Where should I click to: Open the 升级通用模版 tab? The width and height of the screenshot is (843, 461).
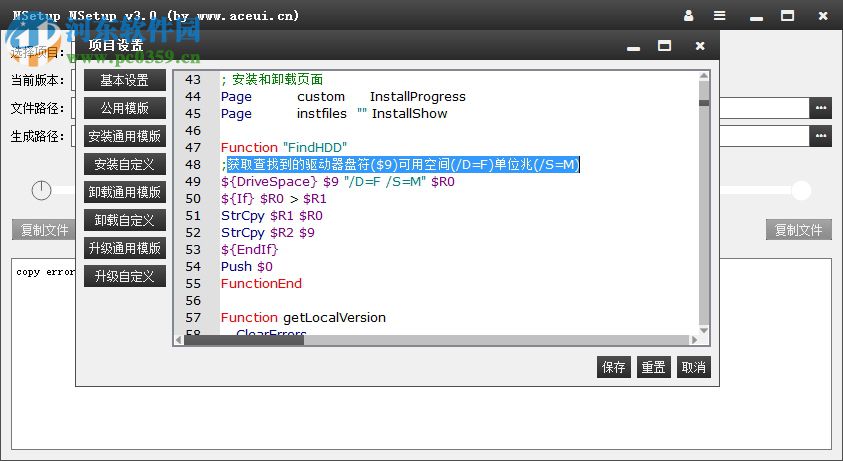125,248
